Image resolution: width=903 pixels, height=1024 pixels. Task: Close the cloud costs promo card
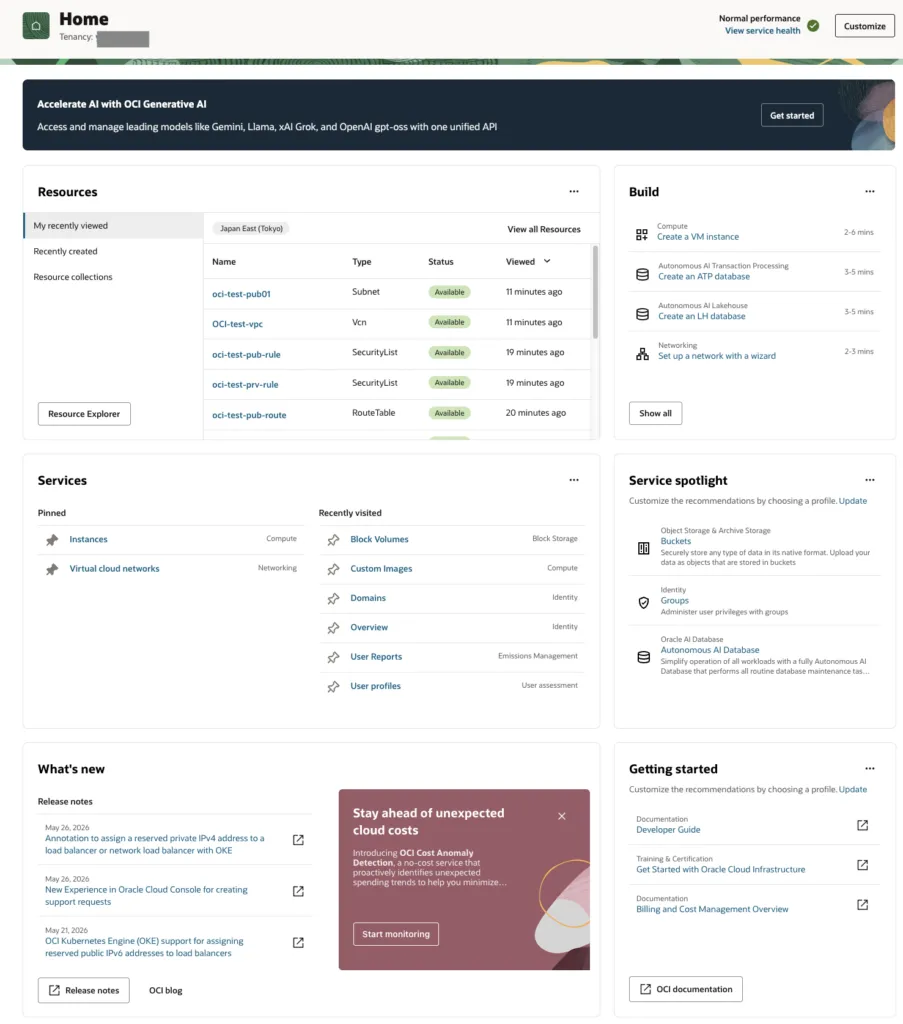tap(562, 816)
